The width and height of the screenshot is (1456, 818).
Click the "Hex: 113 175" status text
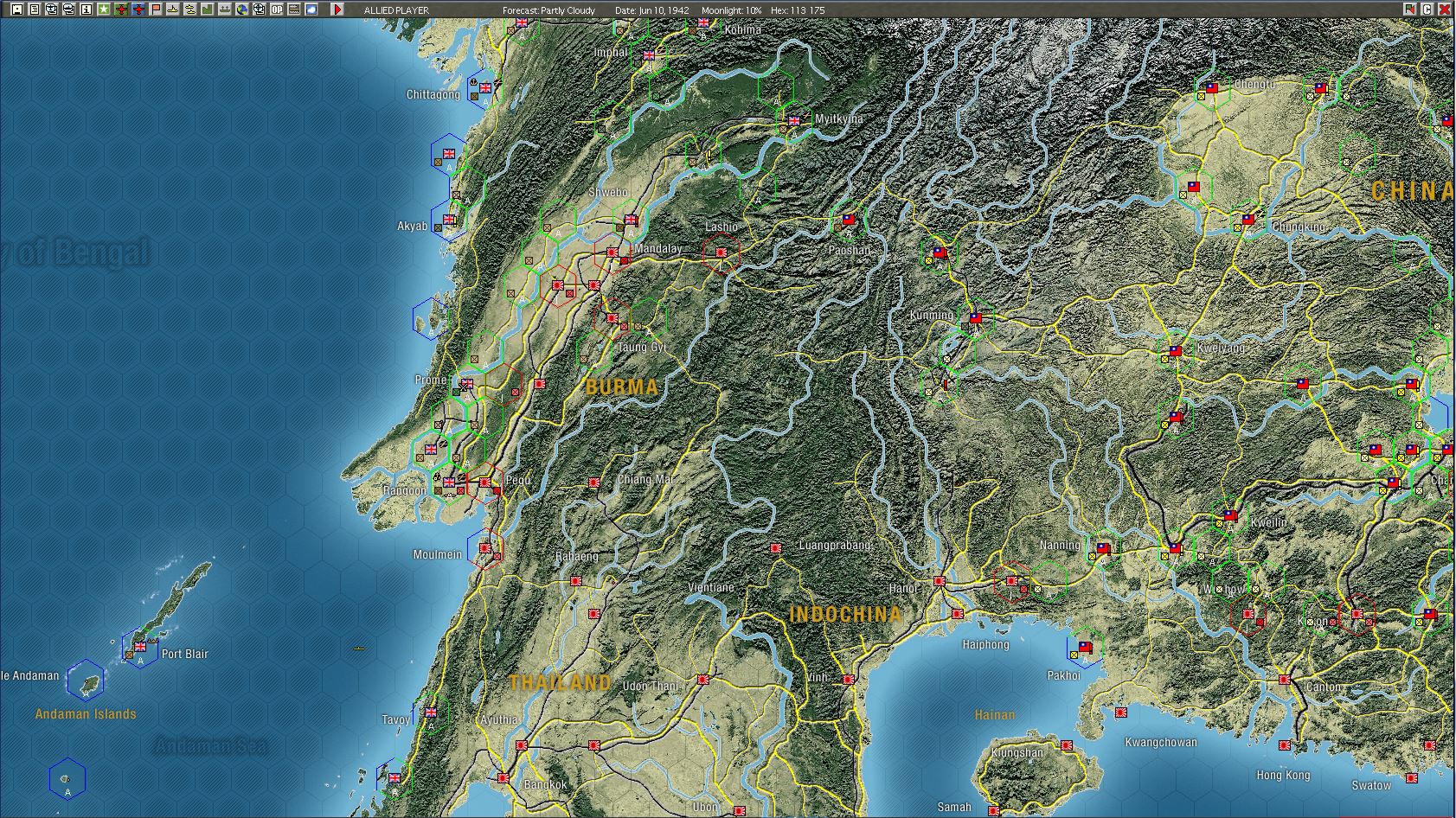tap(798, 10)
